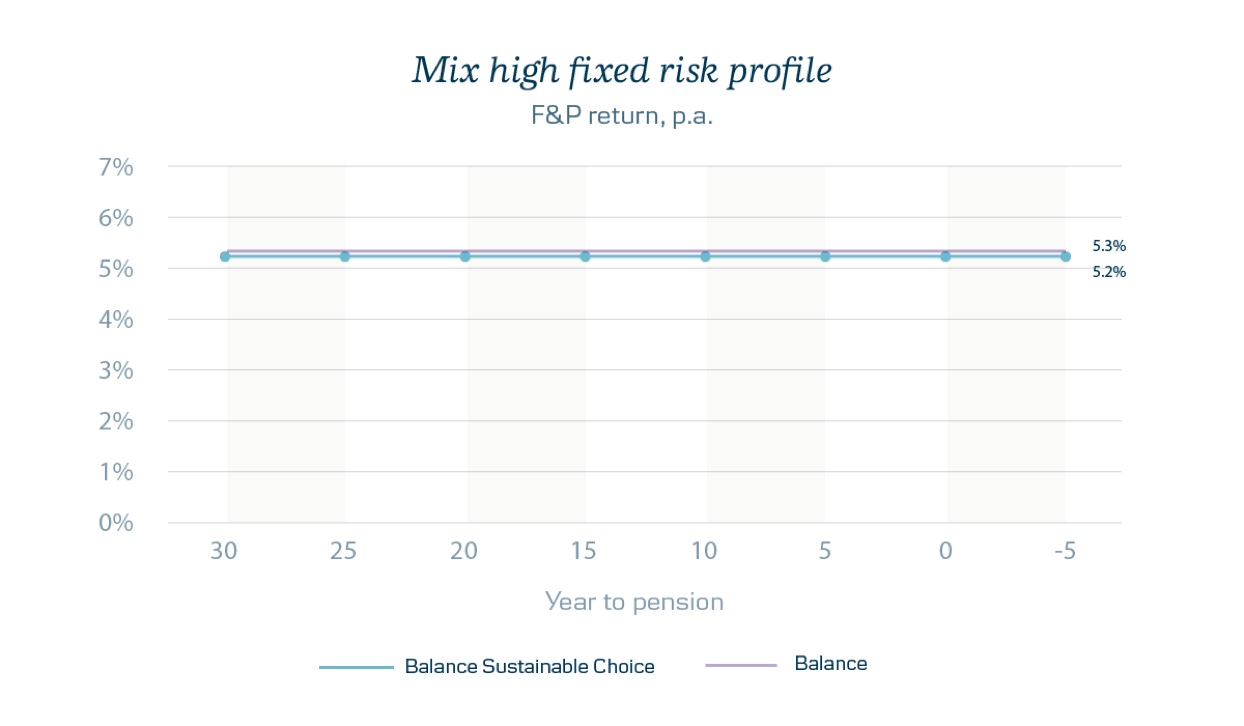Image resolution: width=1244 pixels, height=726 pixels.
Task: Click the data point at year 15
Action: coord(585,257)
